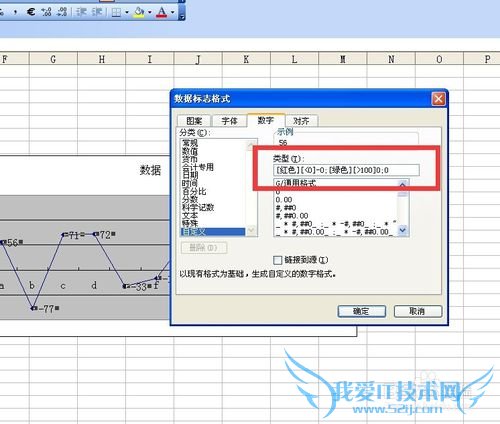The height and width of the screenshot is (424, 500).
Task: Toggle the 链接到源 checkbox
Action: click(277, 260)
